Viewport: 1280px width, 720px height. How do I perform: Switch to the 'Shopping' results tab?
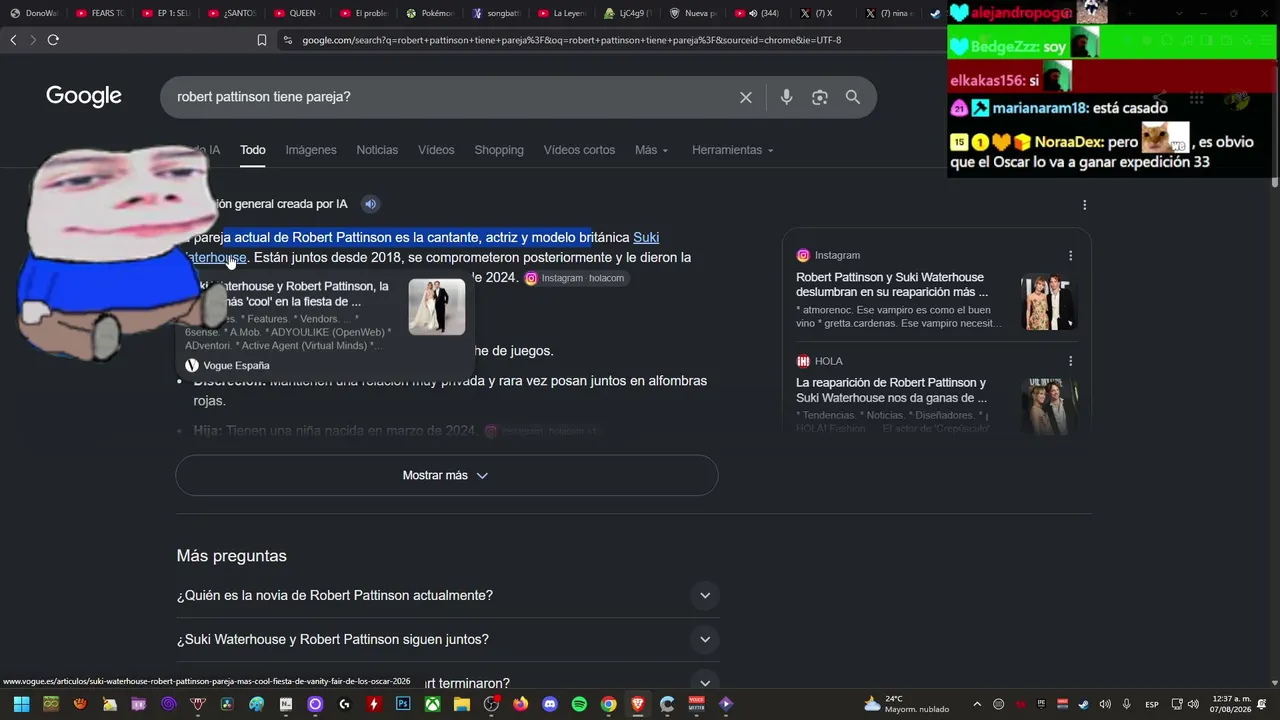499,150
